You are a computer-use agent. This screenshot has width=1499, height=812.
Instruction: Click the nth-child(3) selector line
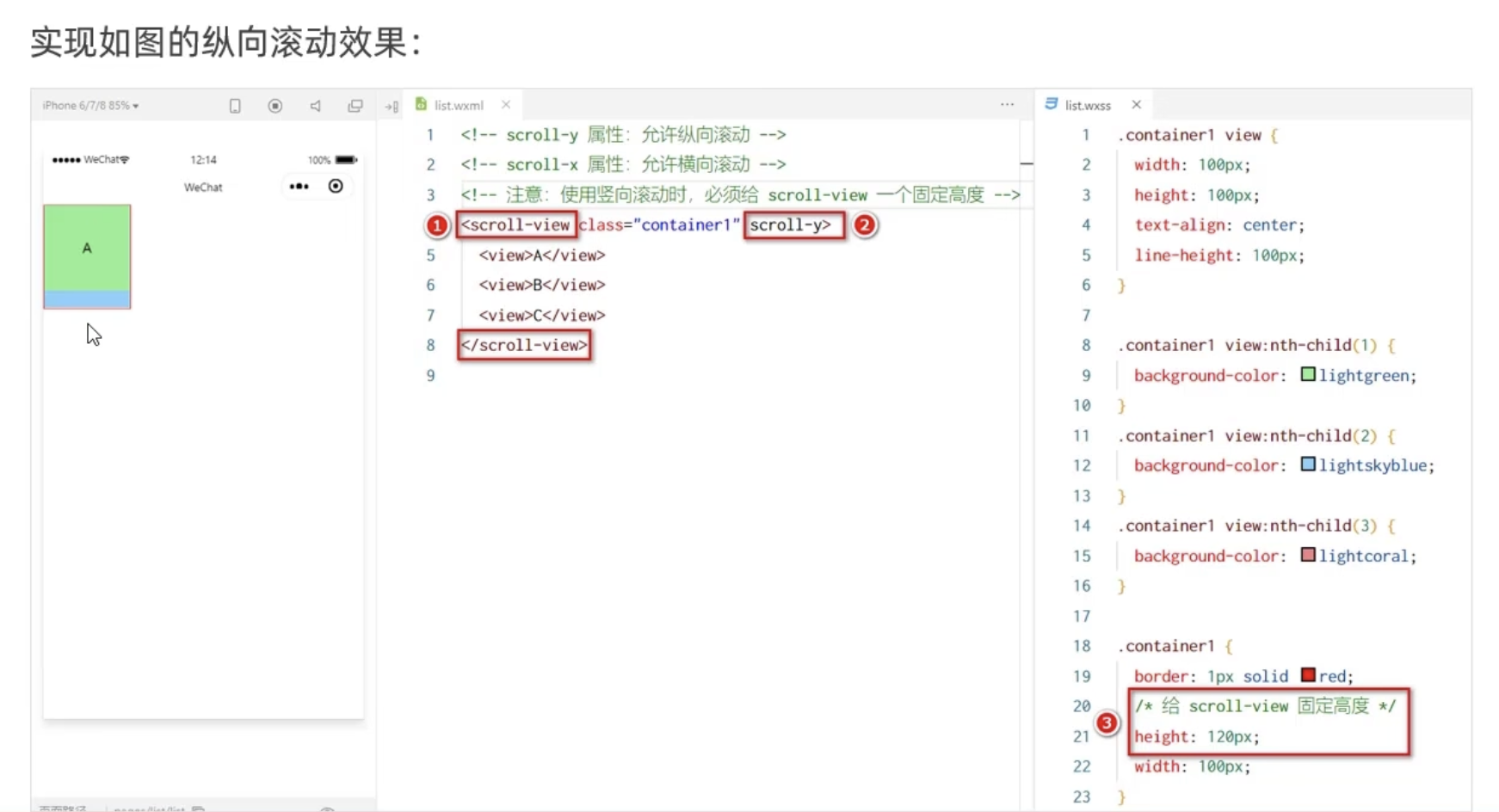coord(1255,526)
